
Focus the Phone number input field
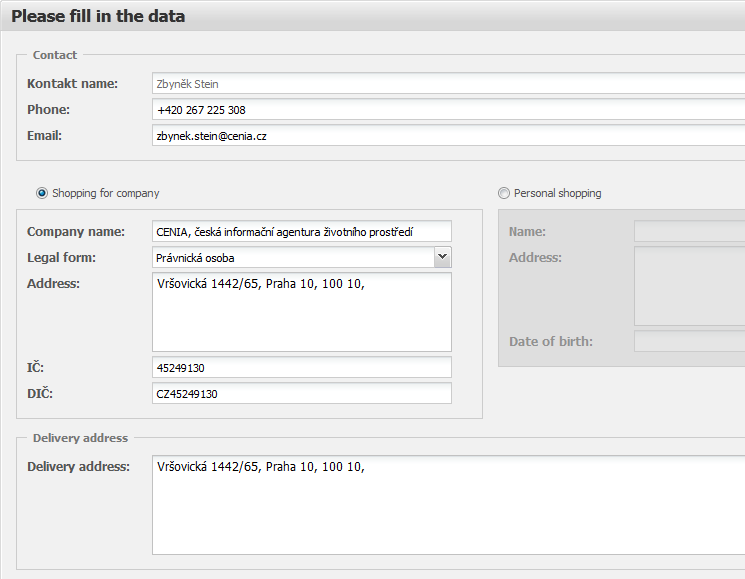click(x=449, y=110)
